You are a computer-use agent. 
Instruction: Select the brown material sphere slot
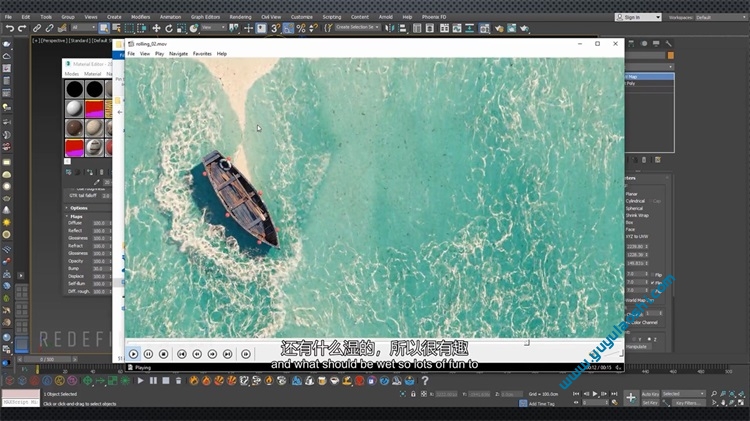(75, 128)
